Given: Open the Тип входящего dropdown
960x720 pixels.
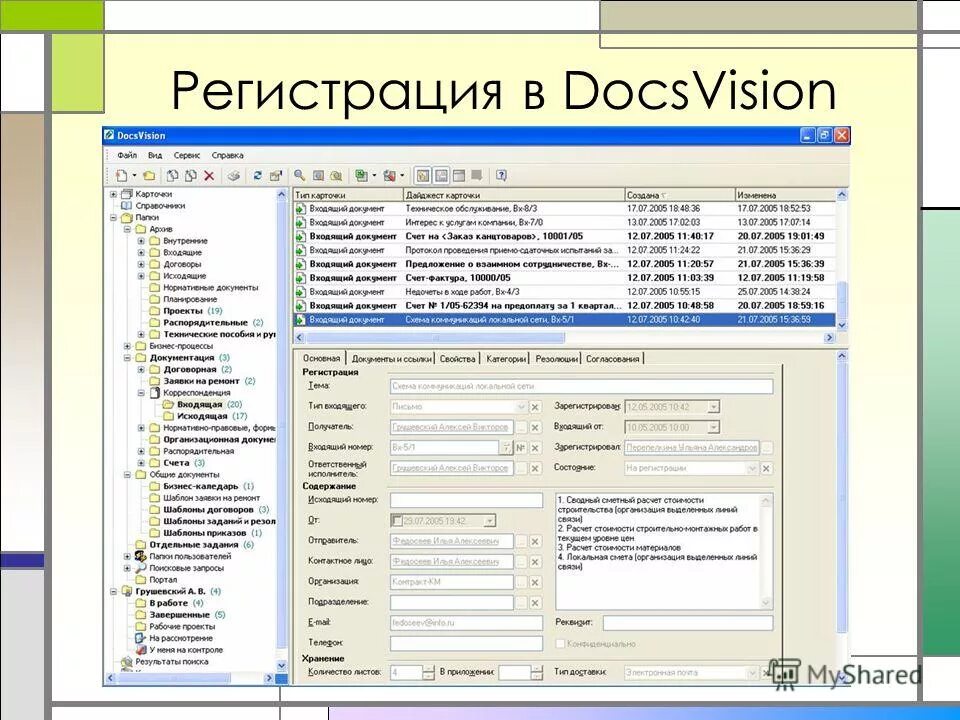Looking at the screenshot, I should coord(521,407).
